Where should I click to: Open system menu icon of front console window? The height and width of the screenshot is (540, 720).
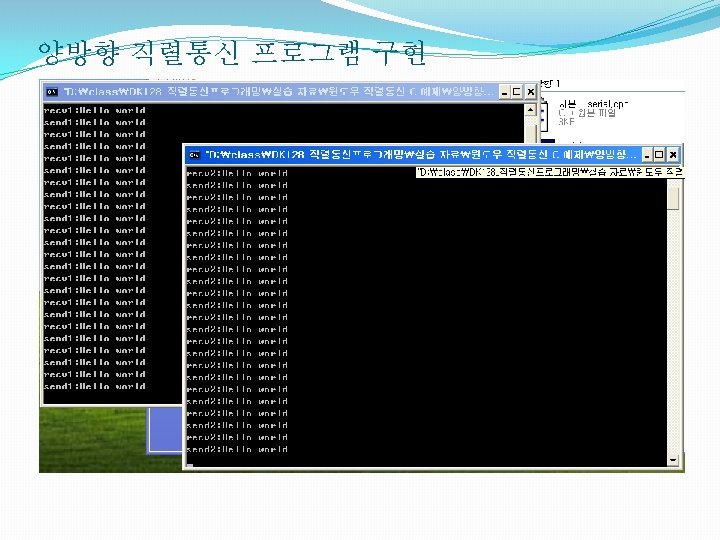195,155
